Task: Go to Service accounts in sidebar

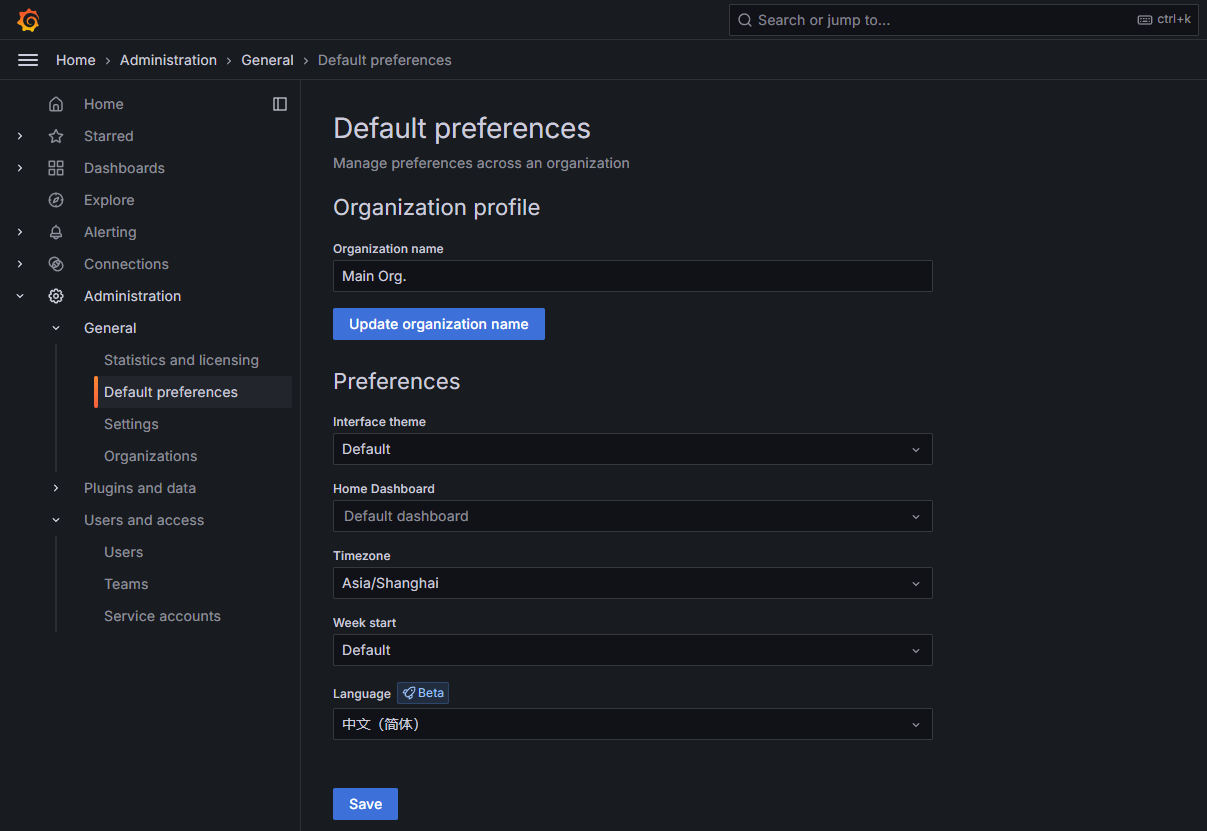Action: [x=162, y=616]
